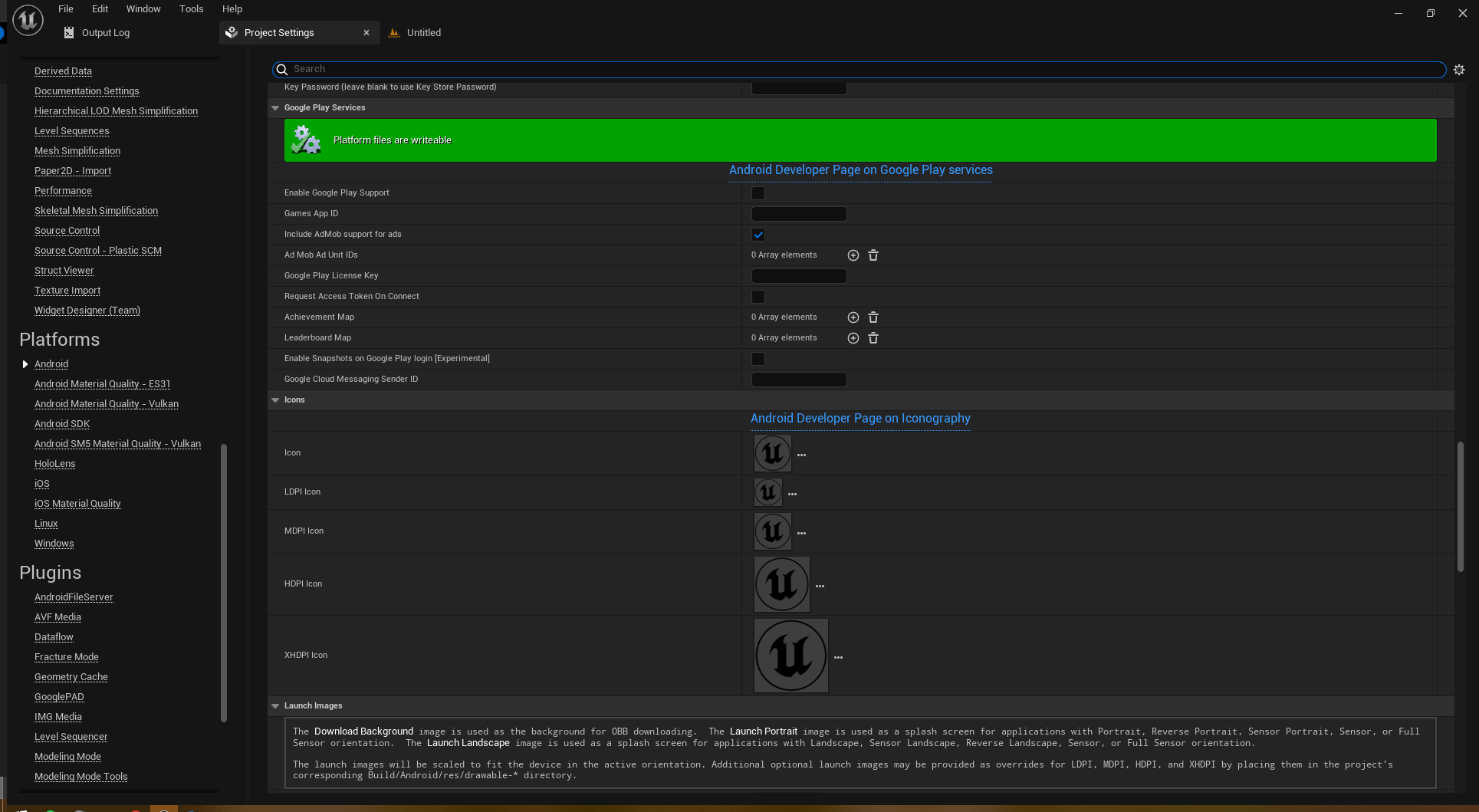Image resolution: width=1479 pixels, height=812 pixels.
Task: Open the Edit menu
Action: (100, 9)
